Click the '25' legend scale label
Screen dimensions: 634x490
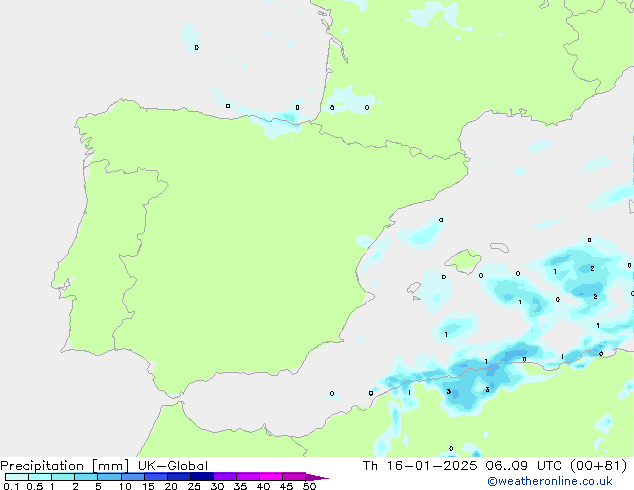[194, 486]
